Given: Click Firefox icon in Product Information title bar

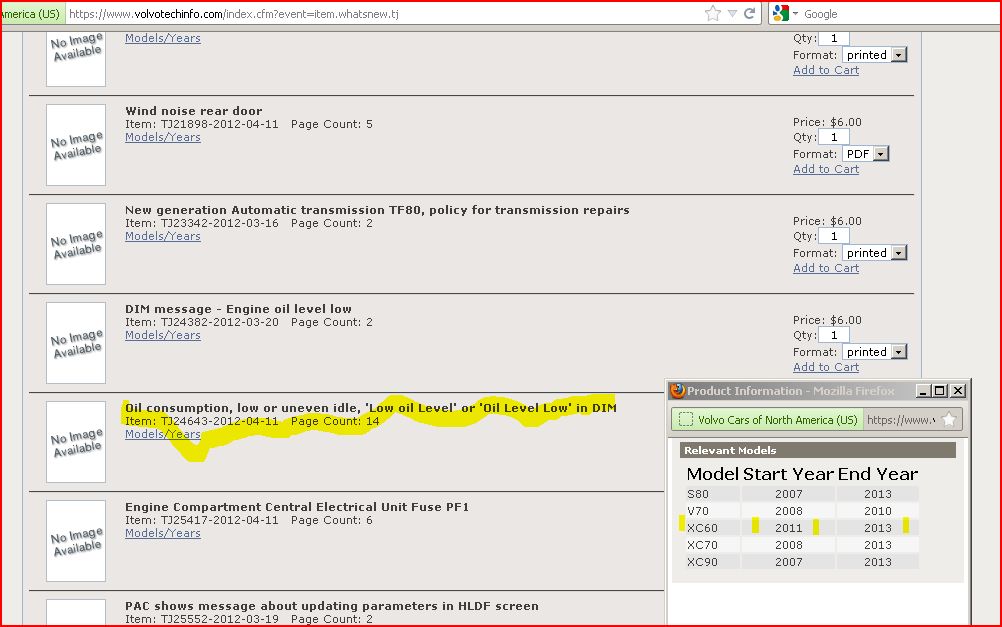Looking at the screenshot, I should (677, 391).
